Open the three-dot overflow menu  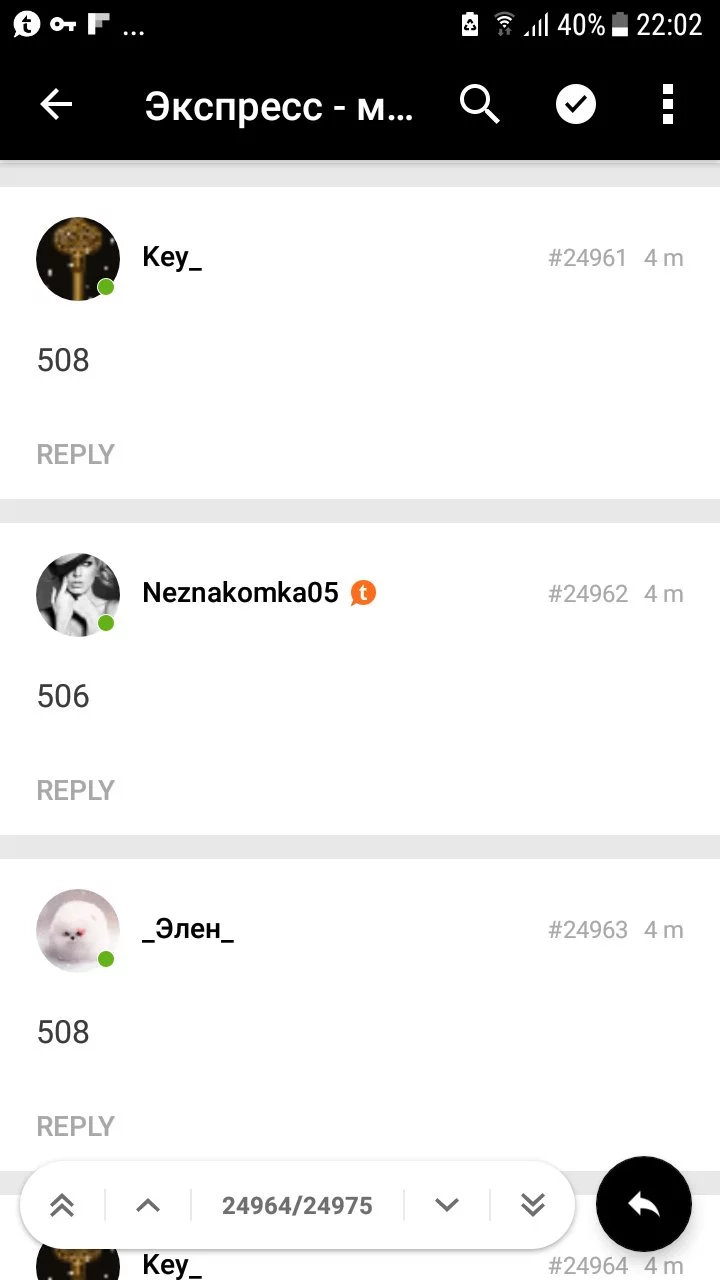tap(668, 104)
